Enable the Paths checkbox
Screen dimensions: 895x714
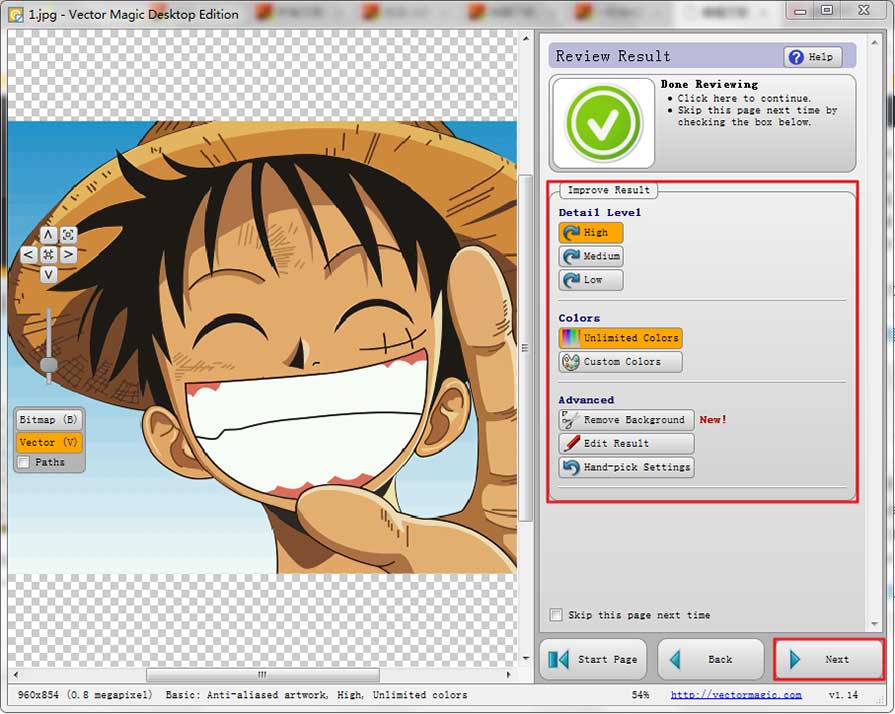24,462
